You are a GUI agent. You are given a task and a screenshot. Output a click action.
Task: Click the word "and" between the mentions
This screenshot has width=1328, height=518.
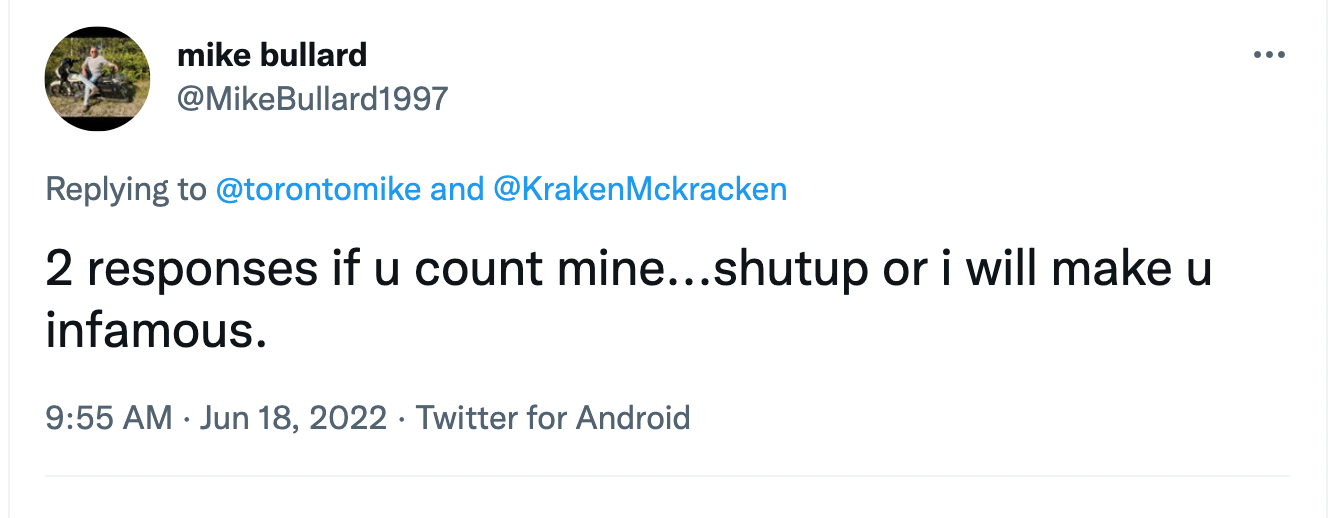tap(457, 189)
